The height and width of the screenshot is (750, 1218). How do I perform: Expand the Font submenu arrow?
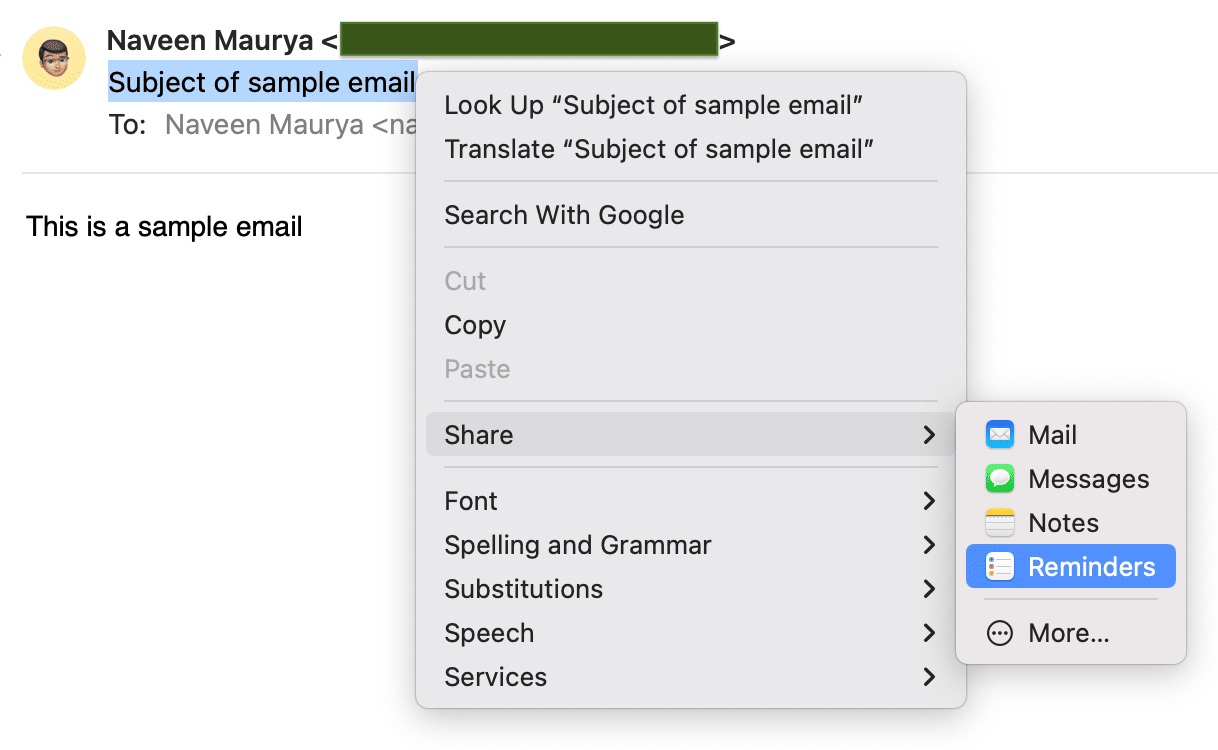(x=929, y=501)
